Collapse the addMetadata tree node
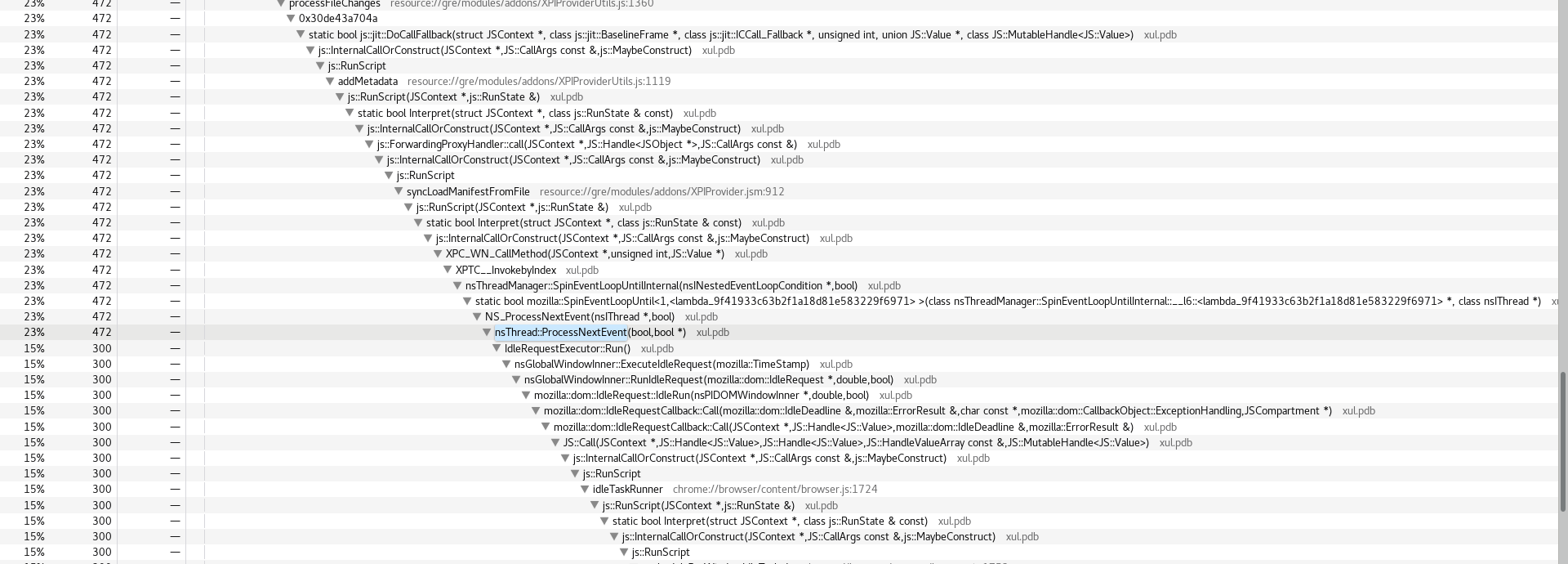This screenshot has height=564, width=1568. (x=330, y=81)
